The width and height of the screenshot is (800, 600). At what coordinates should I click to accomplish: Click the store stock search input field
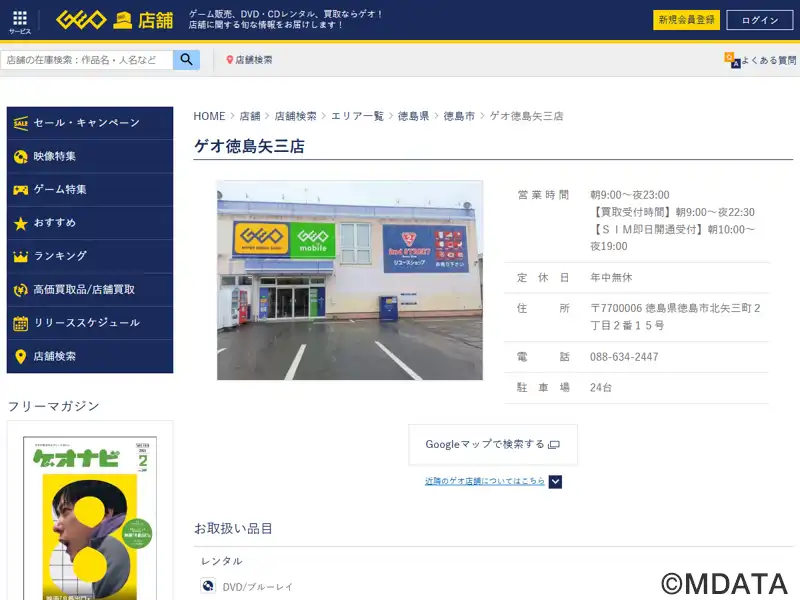click(x=87, y=60)
